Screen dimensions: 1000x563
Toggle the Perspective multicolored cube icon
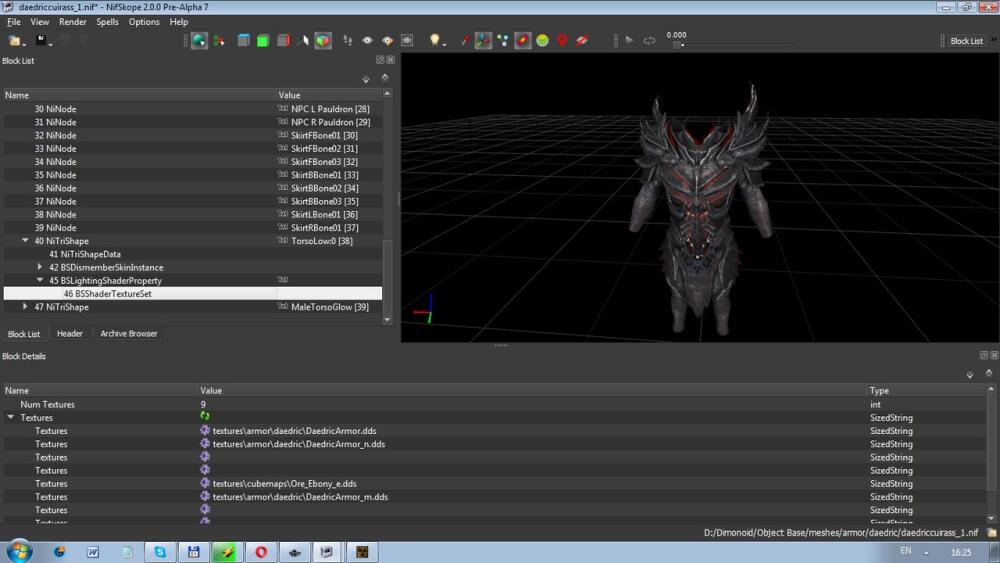click(x=323, y=41)
